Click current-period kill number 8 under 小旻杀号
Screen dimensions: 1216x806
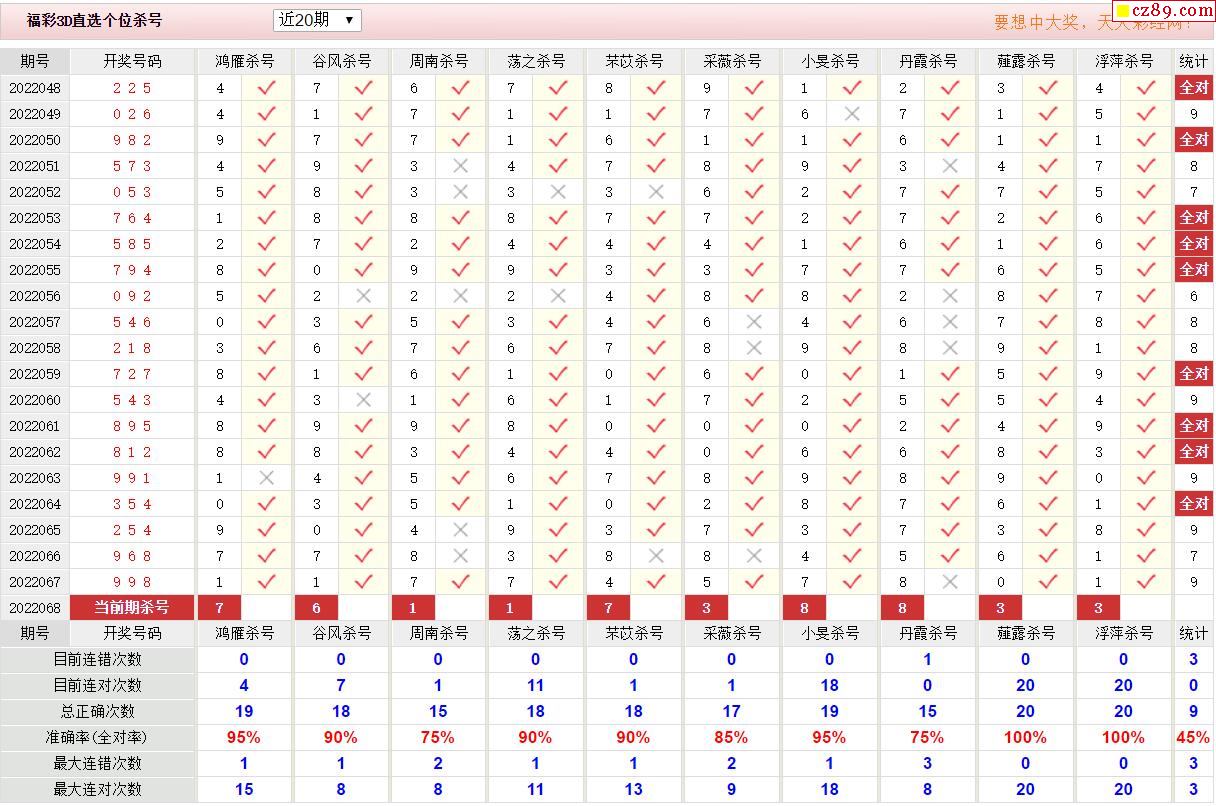[805, 608]
